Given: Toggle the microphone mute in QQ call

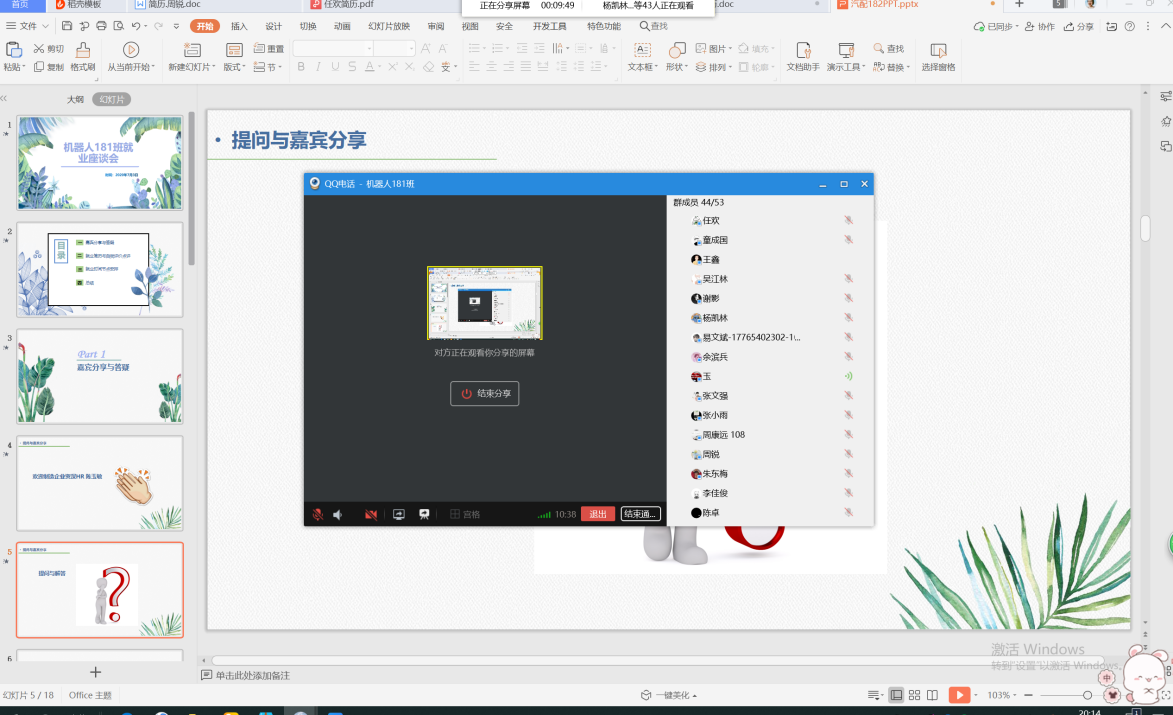Looking at the screenshot, I should (x=318, y=514).
